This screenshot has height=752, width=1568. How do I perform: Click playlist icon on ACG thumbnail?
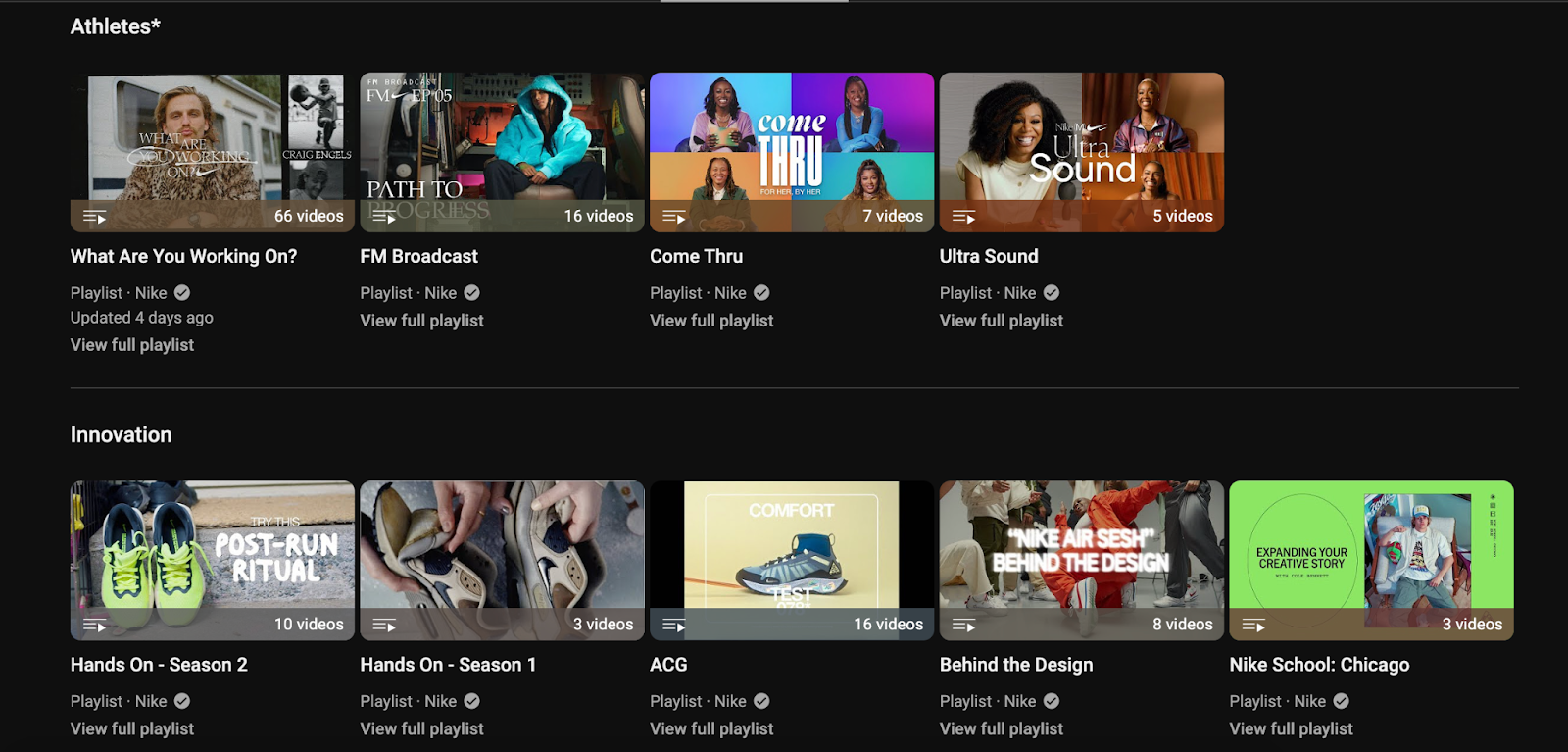point(674,625)
